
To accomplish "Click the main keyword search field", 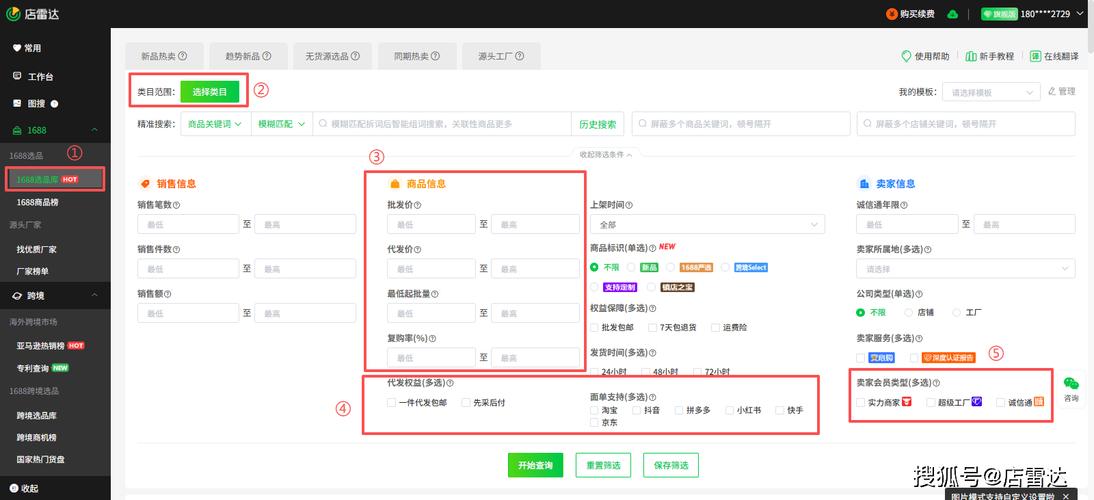I will pyautogui.click(x=441, y=123).
